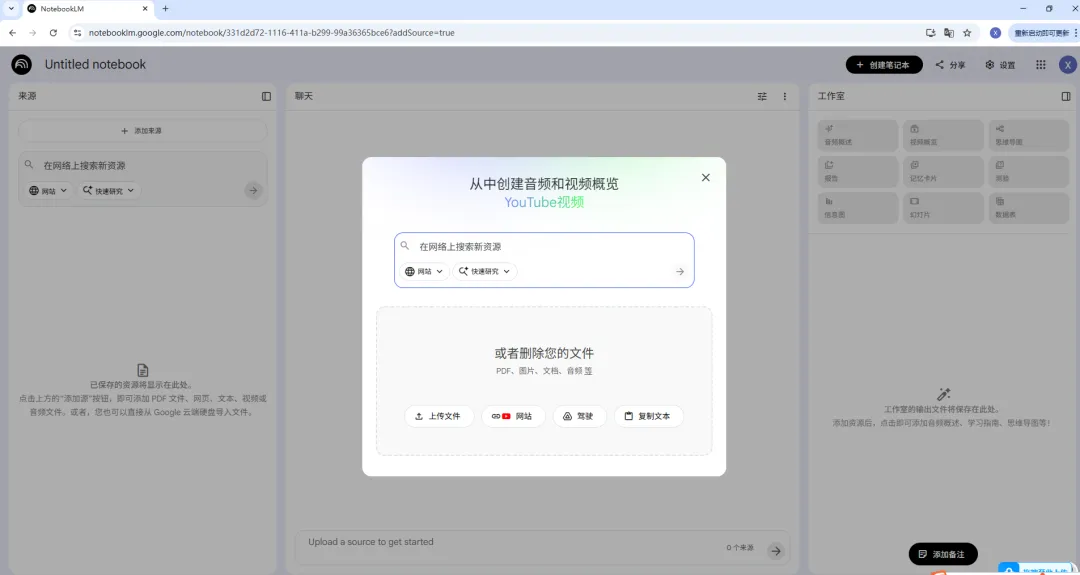Click the 聊天 panel heading
This screenshot has height=575, width=1080.
coord(304,96)
